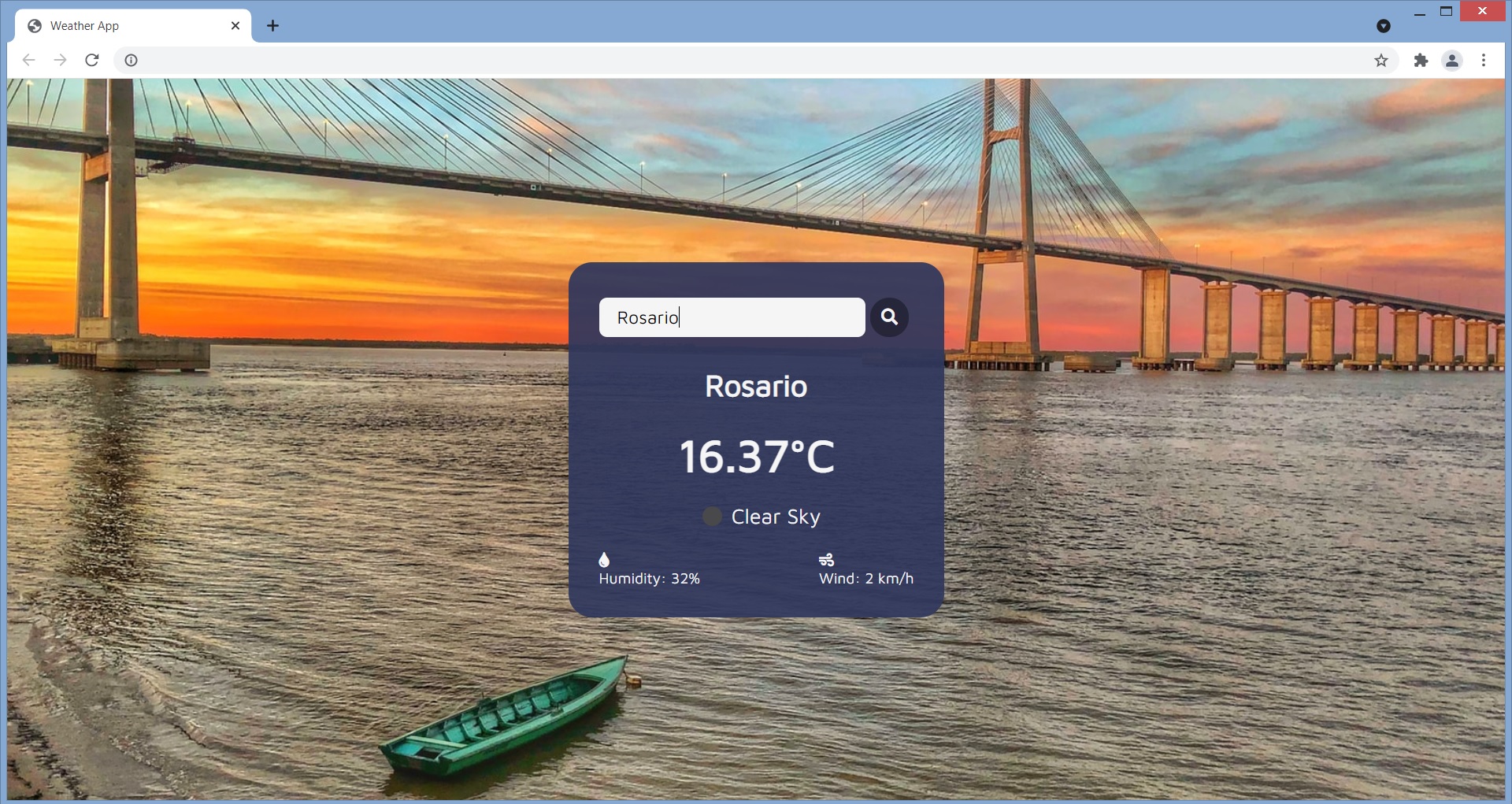Select the Weather App tab

coord(134,26)
